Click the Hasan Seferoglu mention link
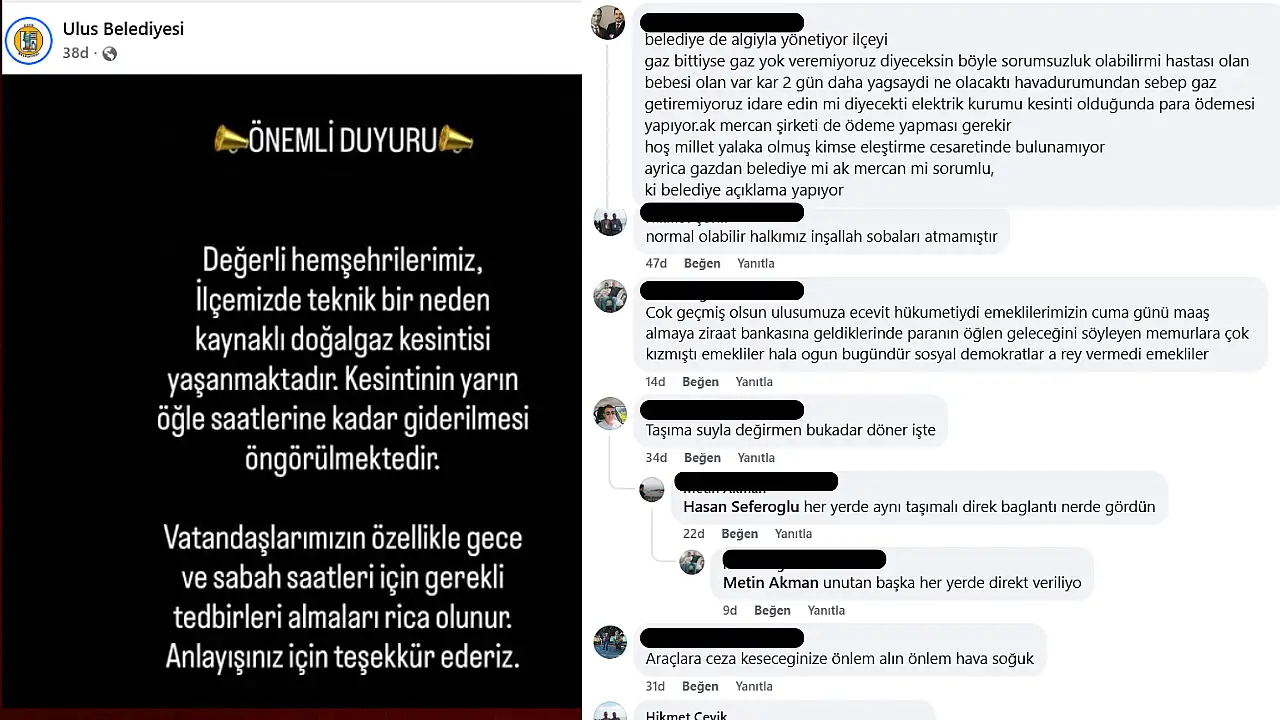1280x720 pixels. pos(741,507)
